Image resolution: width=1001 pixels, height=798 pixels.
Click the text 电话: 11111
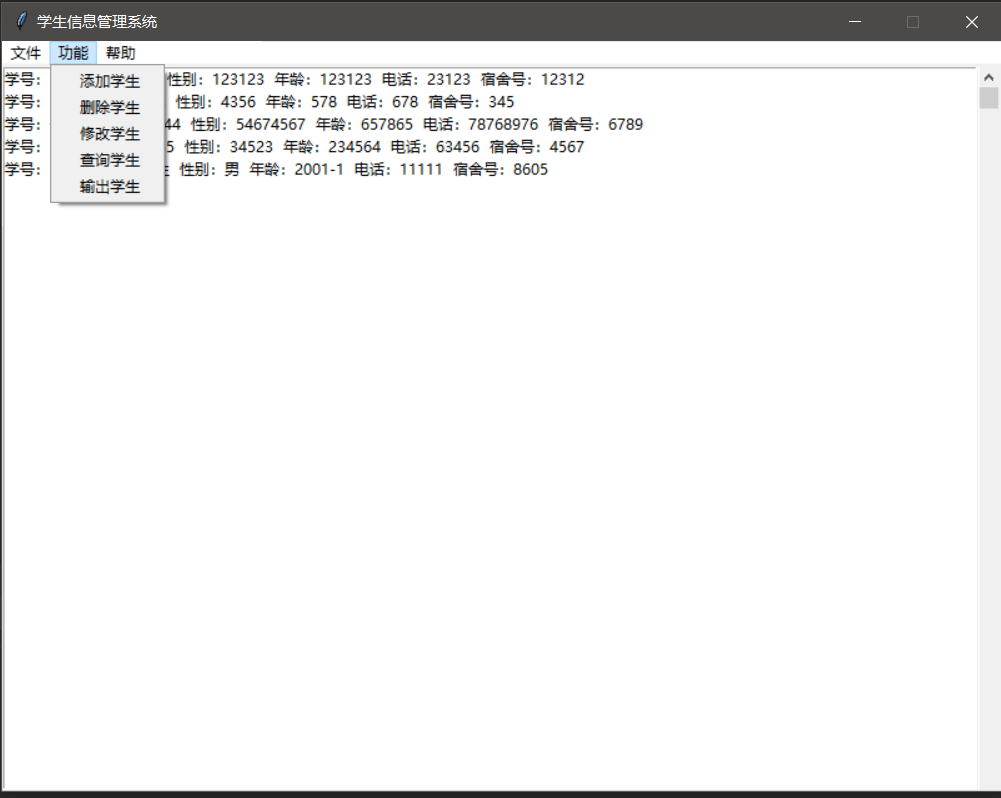point(398,169)
